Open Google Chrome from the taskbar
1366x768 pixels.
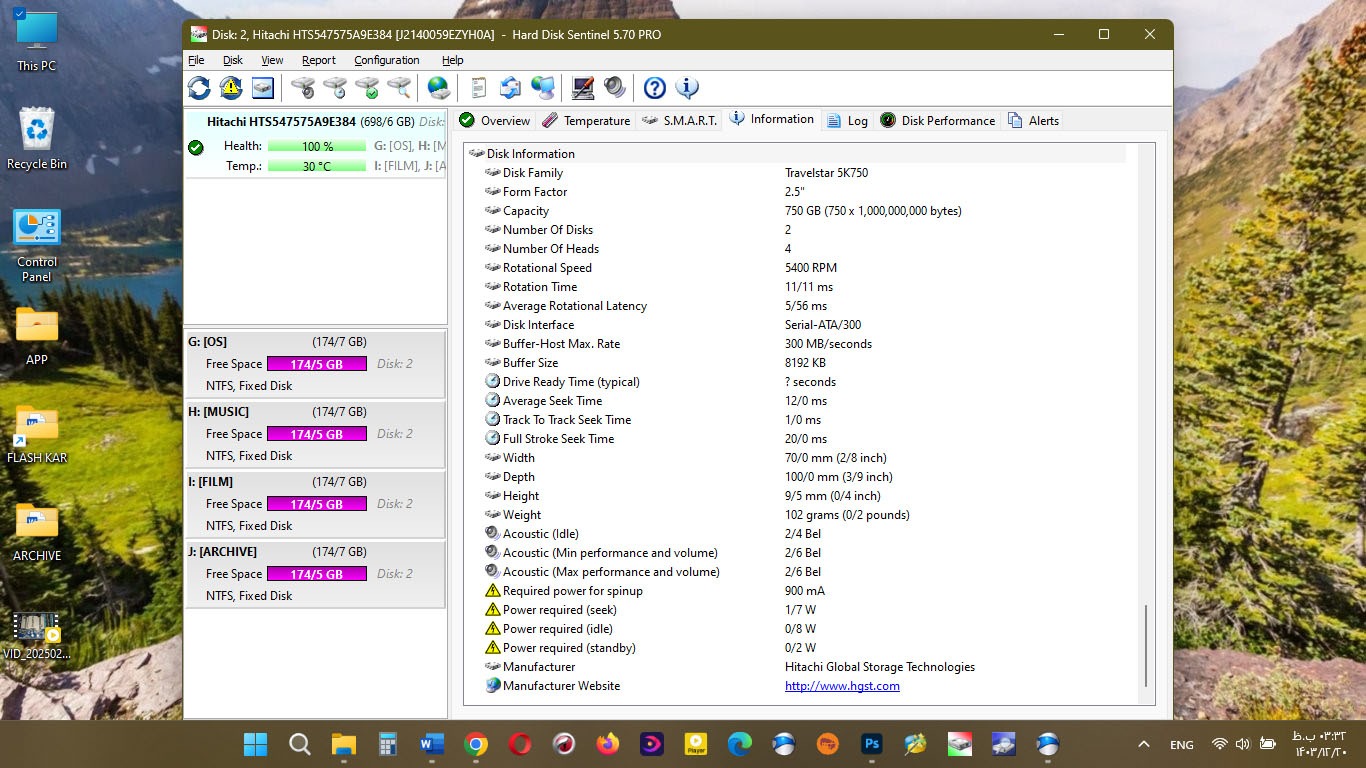(476, 744)
